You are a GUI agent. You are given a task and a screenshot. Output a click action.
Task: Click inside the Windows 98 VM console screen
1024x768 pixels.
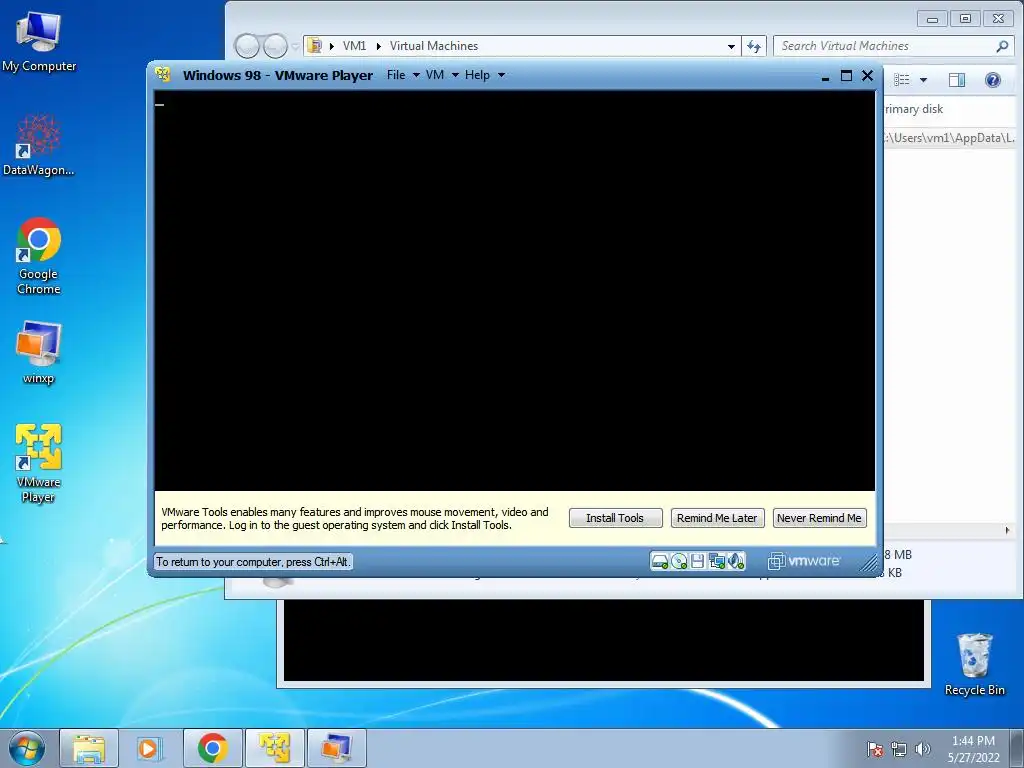coord(515,291)
